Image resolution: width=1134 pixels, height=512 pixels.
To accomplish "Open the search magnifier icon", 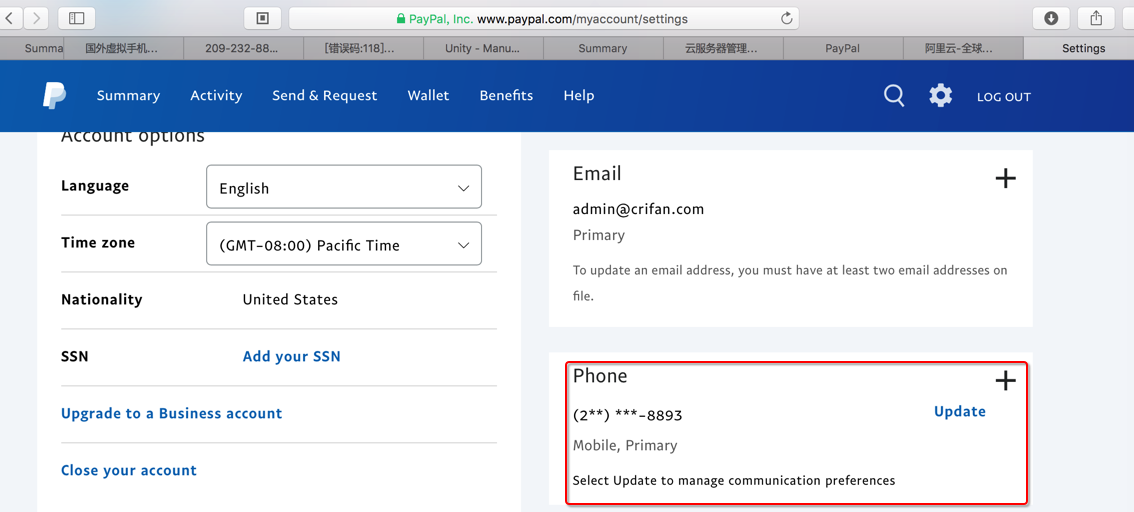I will 894,96.
